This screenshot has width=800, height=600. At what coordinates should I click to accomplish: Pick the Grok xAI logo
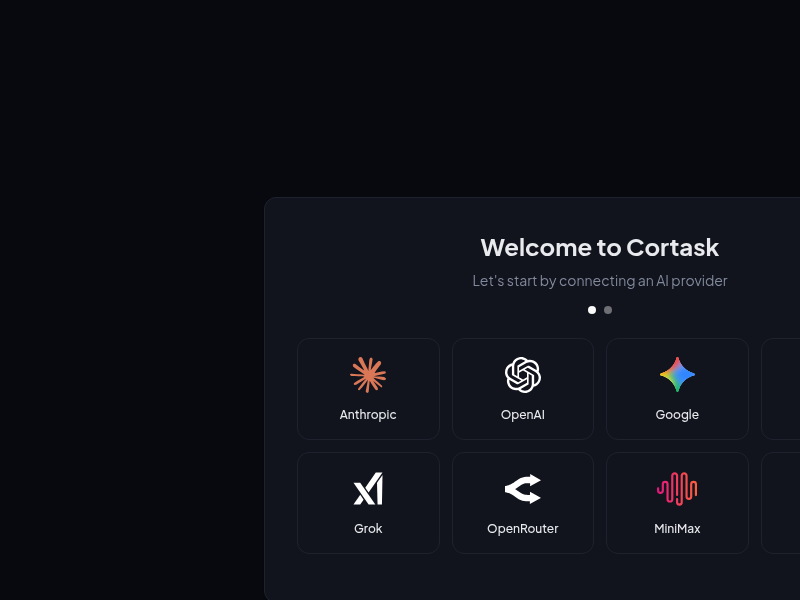[368, 489]
